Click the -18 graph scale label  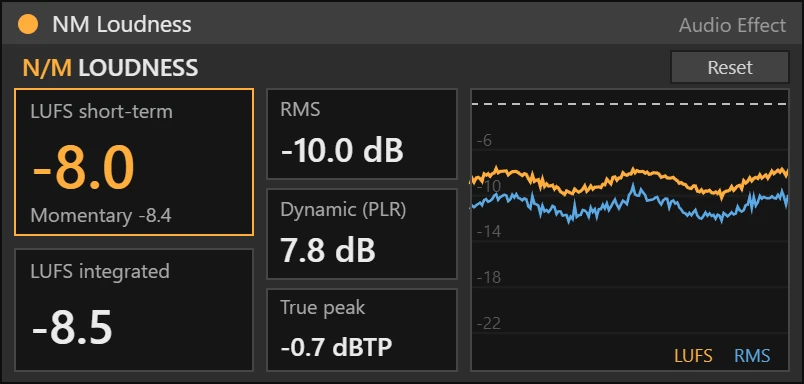489,277
